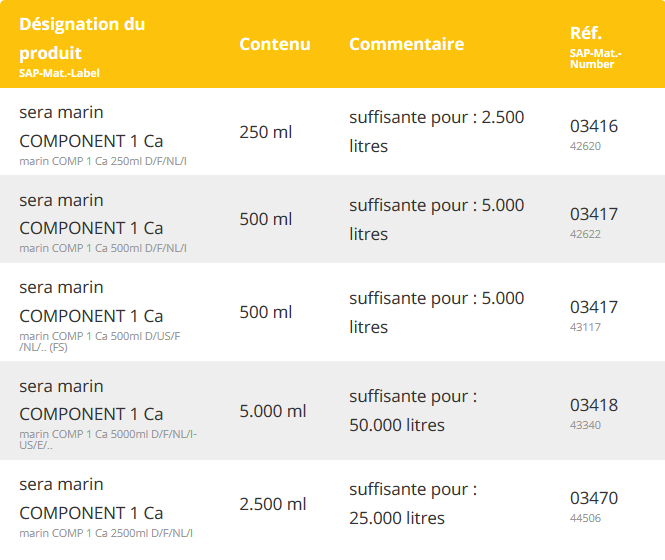Click SAP number 43117

tap(585, 327)
